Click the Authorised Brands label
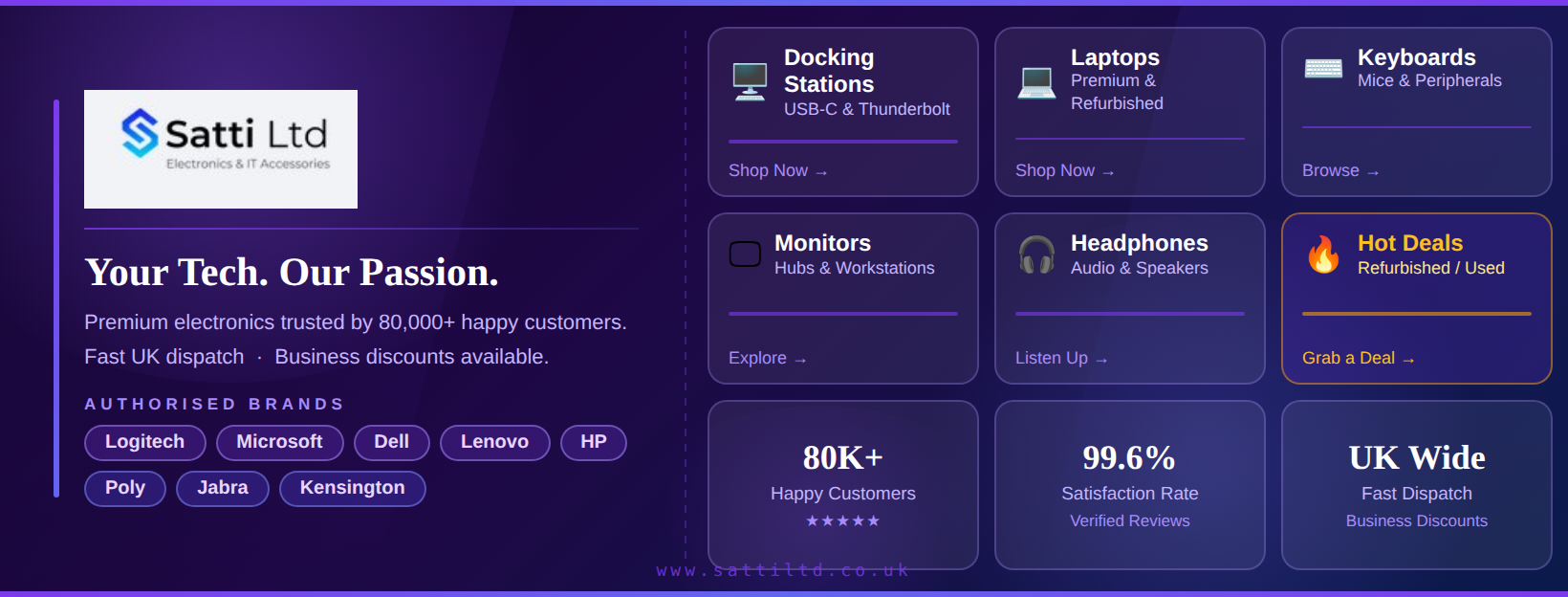Image resolution: width=1568 pixels, height=597 pixels. 214,404
